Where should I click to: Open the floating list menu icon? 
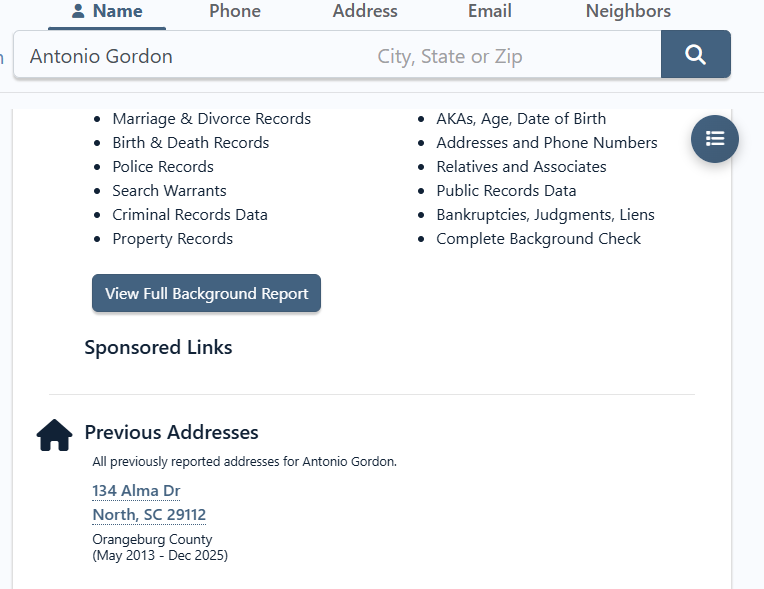click(714, 139)
